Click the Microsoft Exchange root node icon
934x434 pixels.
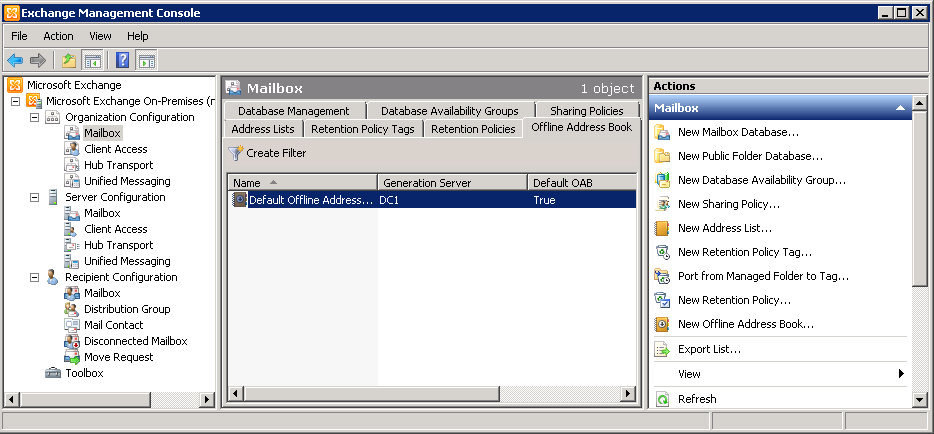click(x=15, y=85)
